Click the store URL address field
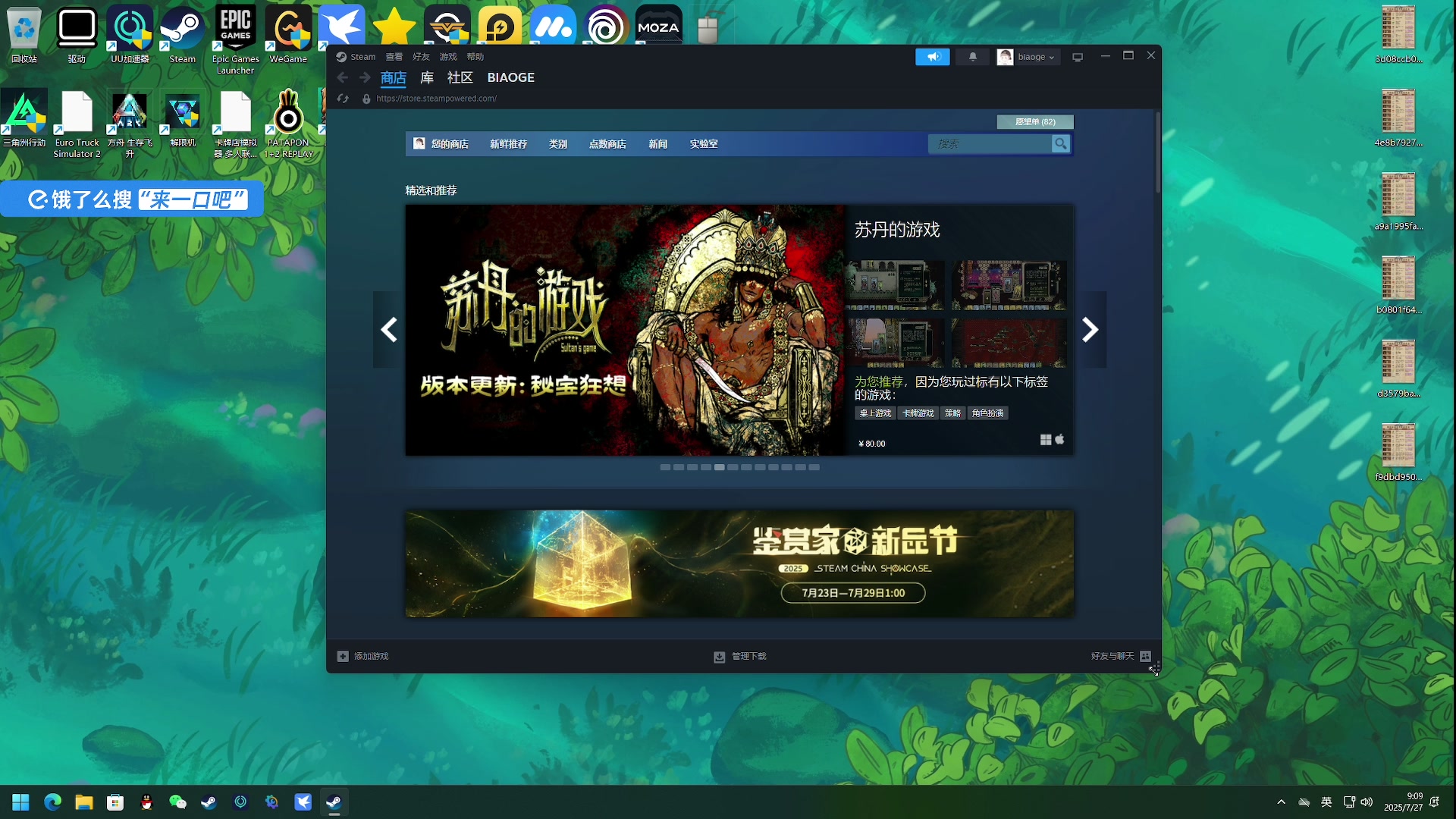Image resolution: width=1456 pixels, height=819 pixels. (437, 99)
